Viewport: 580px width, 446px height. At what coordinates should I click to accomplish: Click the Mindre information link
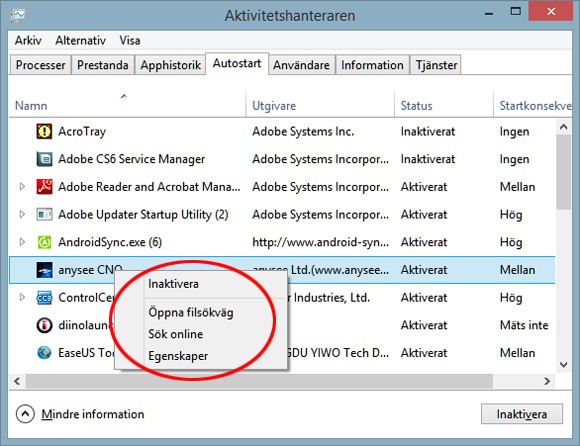point(93,414)
